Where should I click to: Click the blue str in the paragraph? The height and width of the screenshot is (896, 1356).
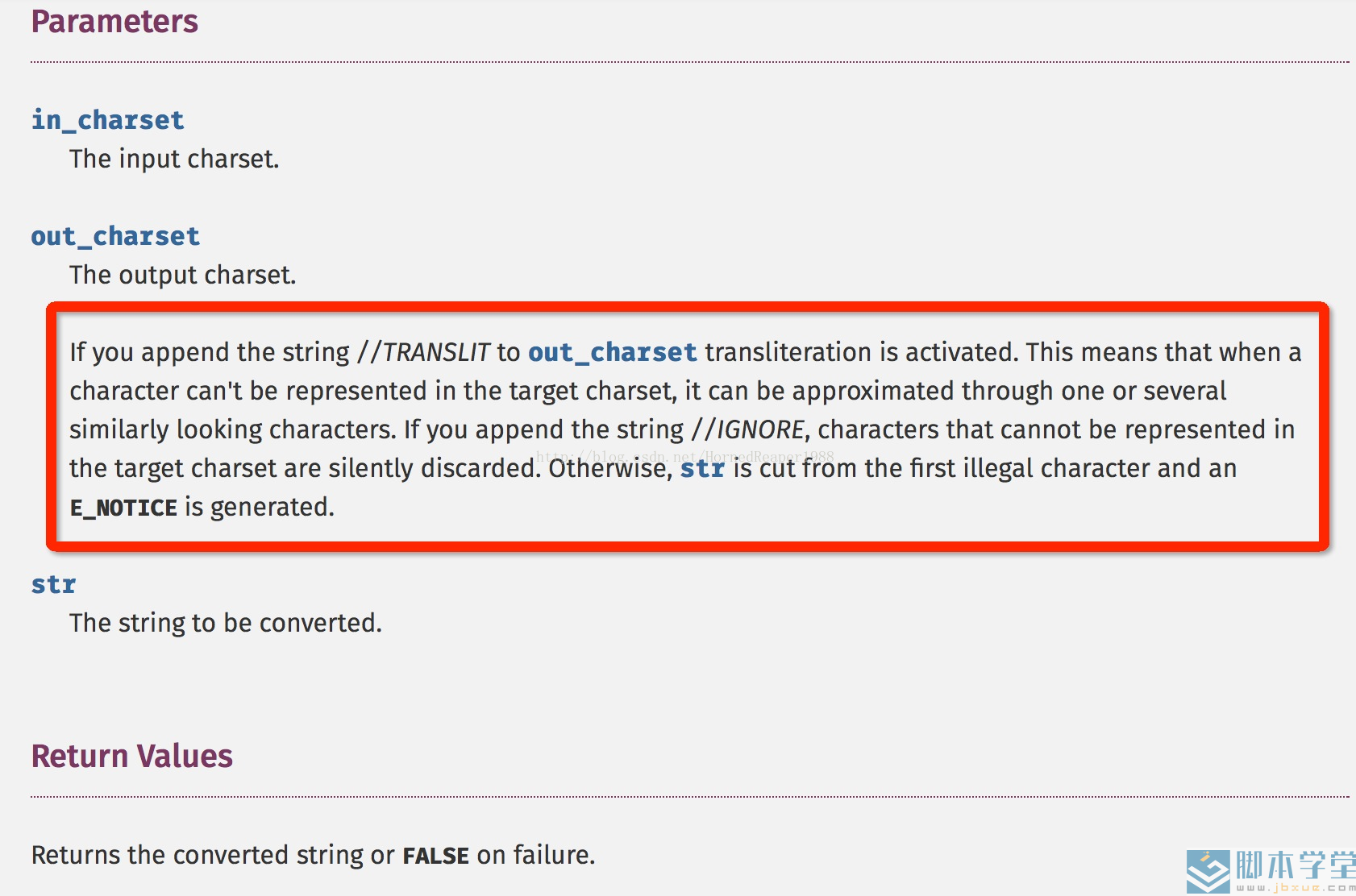pyautogui.click(x=703, y=468)
